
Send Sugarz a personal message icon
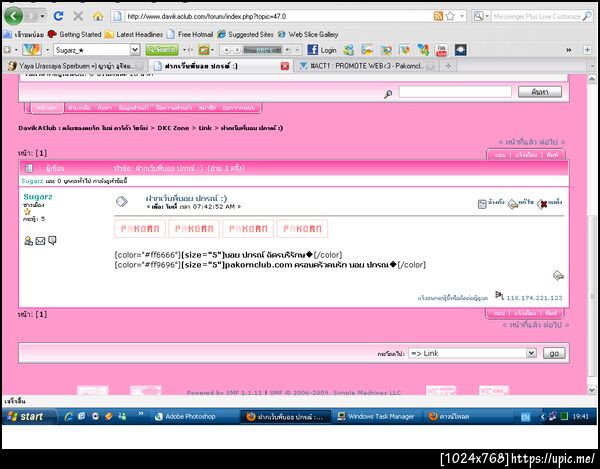(x=52, y=240)
